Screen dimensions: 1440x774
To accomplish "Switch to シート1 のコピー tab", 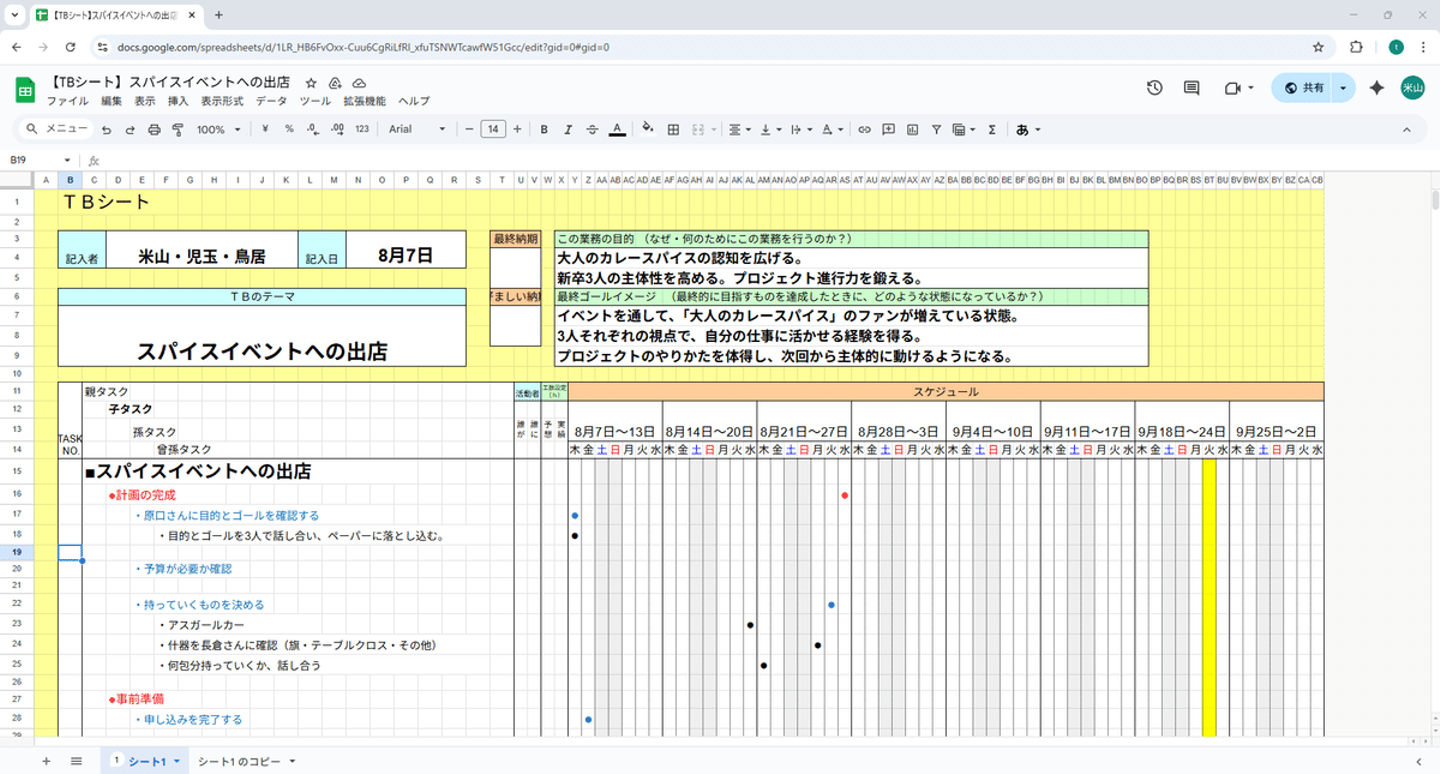I will (x=239, y=762).
